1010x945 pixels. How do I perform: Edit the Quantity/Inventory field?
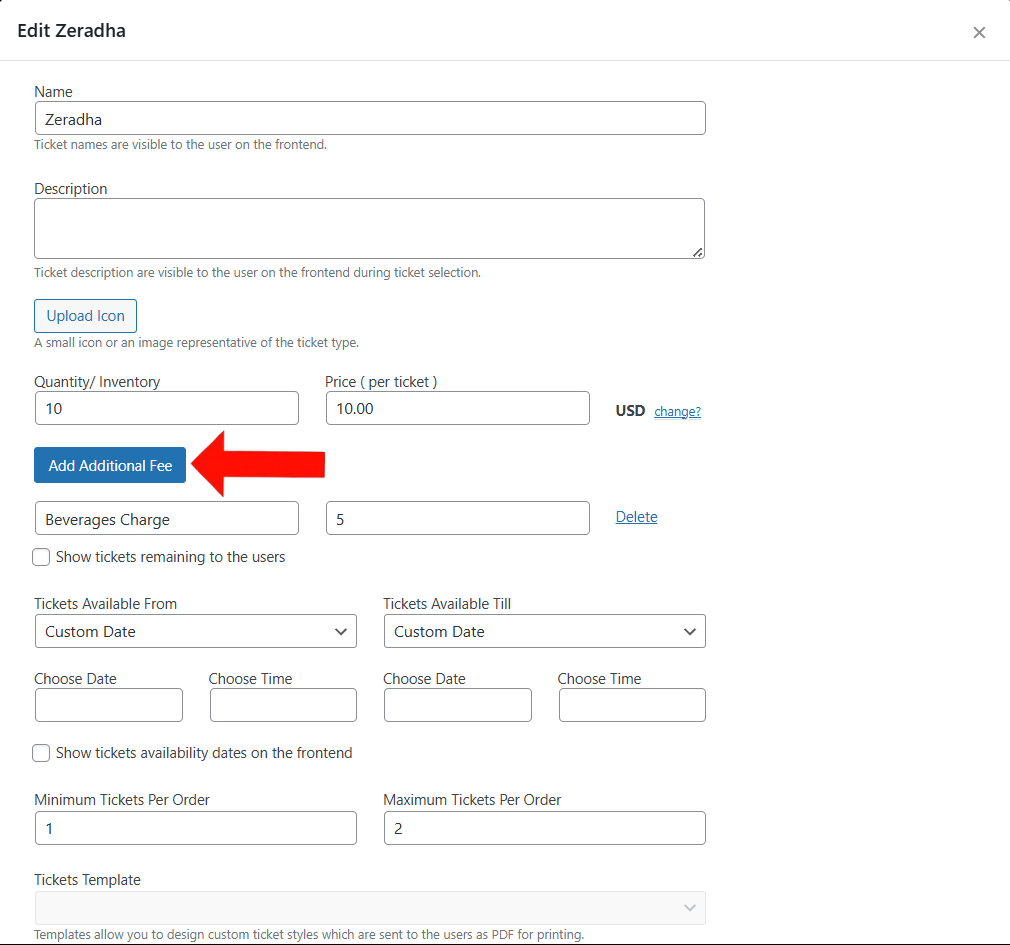tap(167, 408)
